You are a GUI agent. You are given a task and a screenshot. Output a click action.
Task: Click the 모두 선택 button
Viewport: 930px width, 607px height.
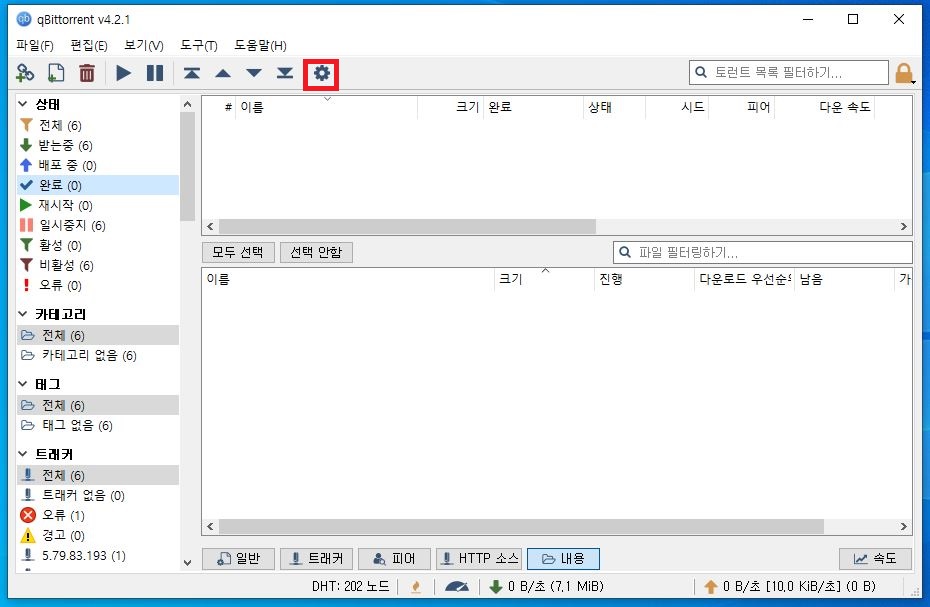pyautogui.click(x=238, y=252)
